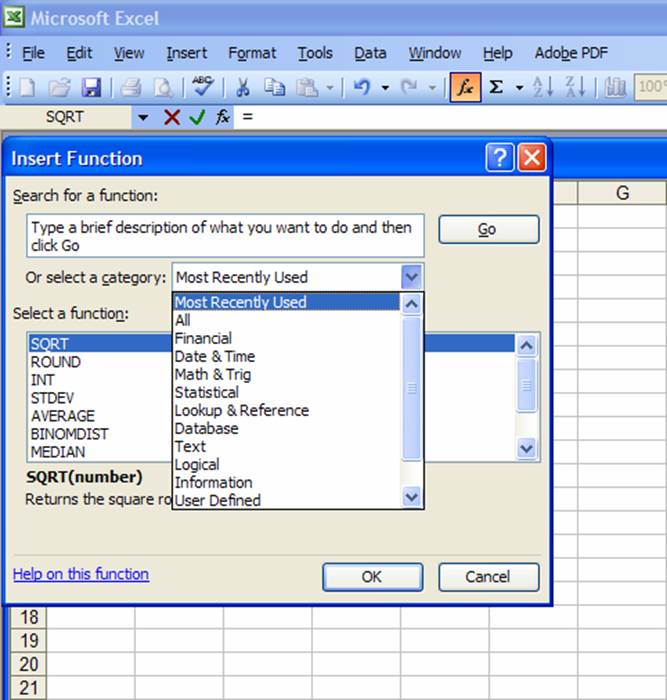This screenshot has width=667, height=700.
Task: Open the Edit menu
Action: (x=79, y=53)
